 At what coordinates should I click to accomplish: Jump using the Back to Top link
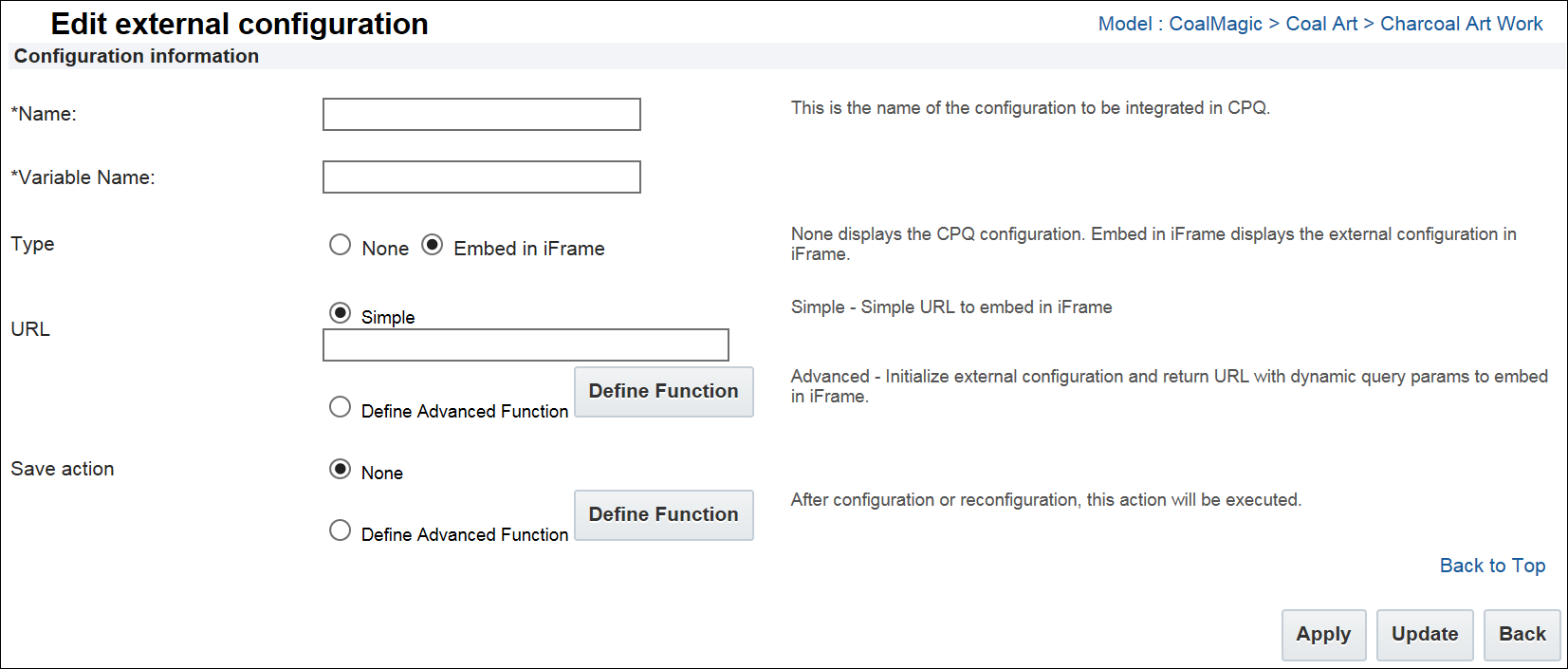[x=1492, y=566]
